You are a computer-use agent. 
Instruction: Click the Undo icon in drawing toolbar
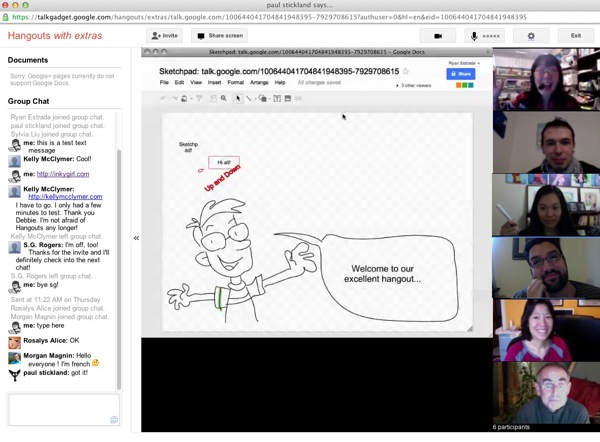coord(163,99)
